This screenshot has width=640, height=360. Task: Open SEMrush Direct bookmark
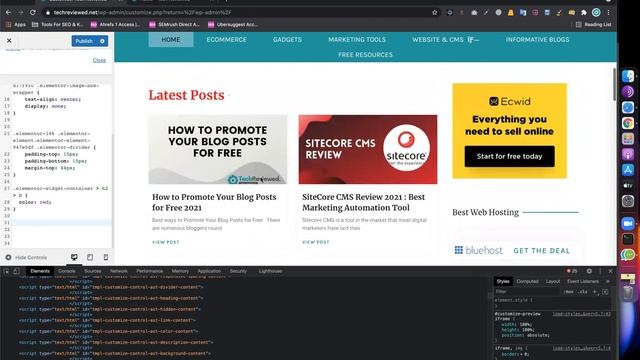click(174, 24)
